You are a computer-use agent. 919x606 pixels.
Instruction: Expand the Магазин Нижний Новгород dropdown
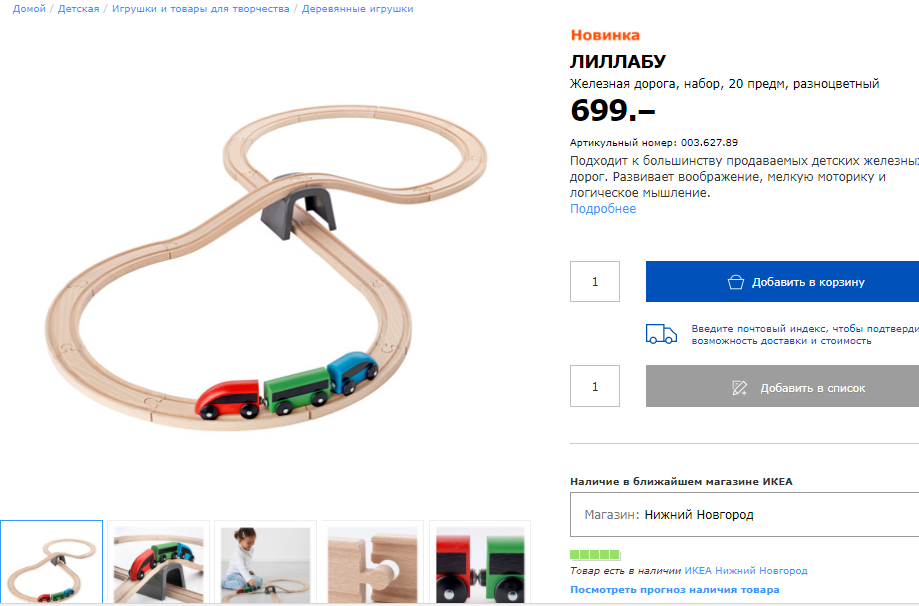[744, 515]
